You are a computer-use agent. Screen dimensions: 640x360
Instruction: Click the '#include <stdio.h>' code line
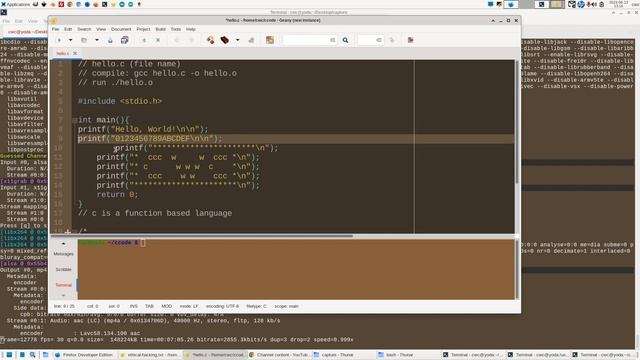point(120,101)
